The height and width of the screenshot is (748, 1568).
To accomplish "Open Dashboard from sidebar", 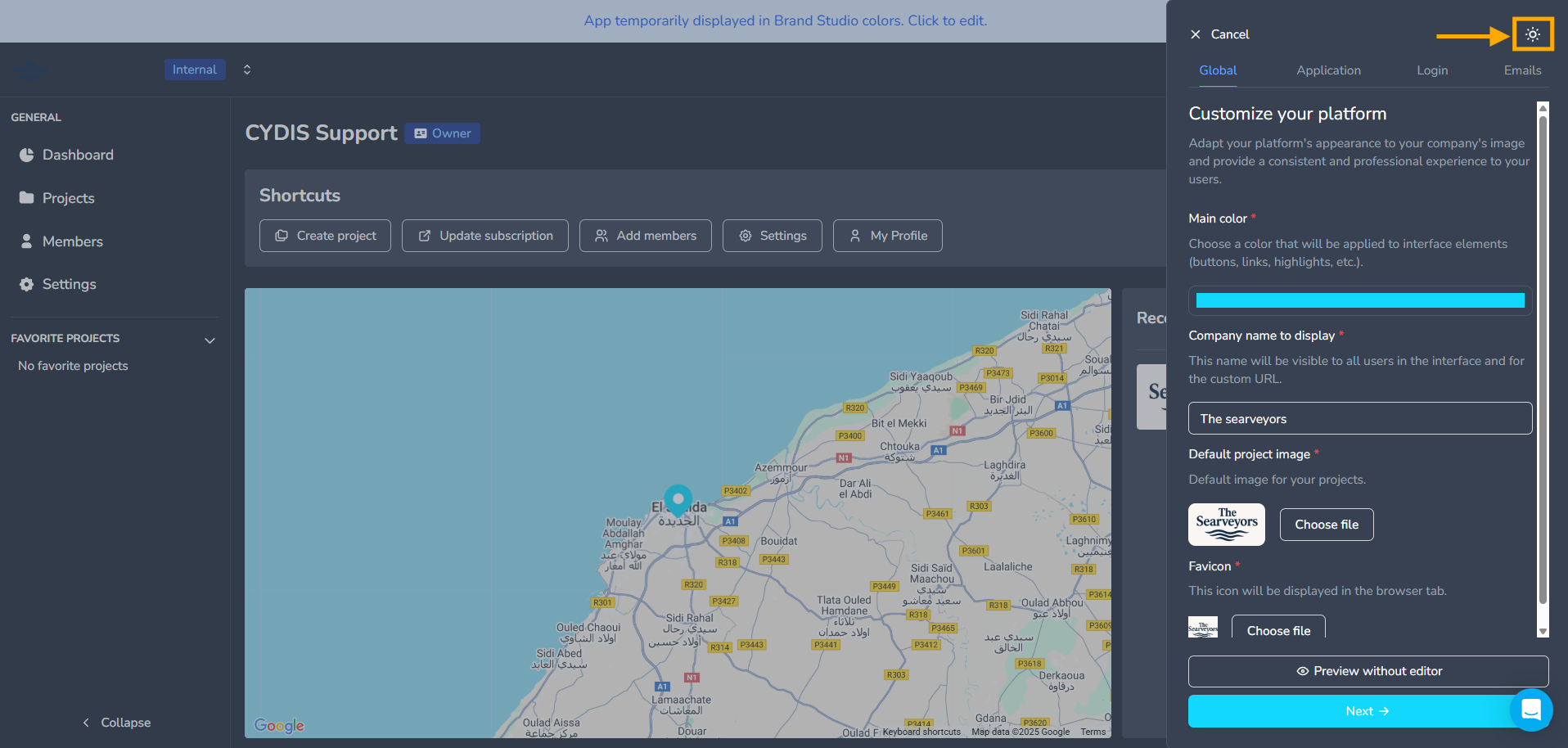I will [x=78, y=155].
